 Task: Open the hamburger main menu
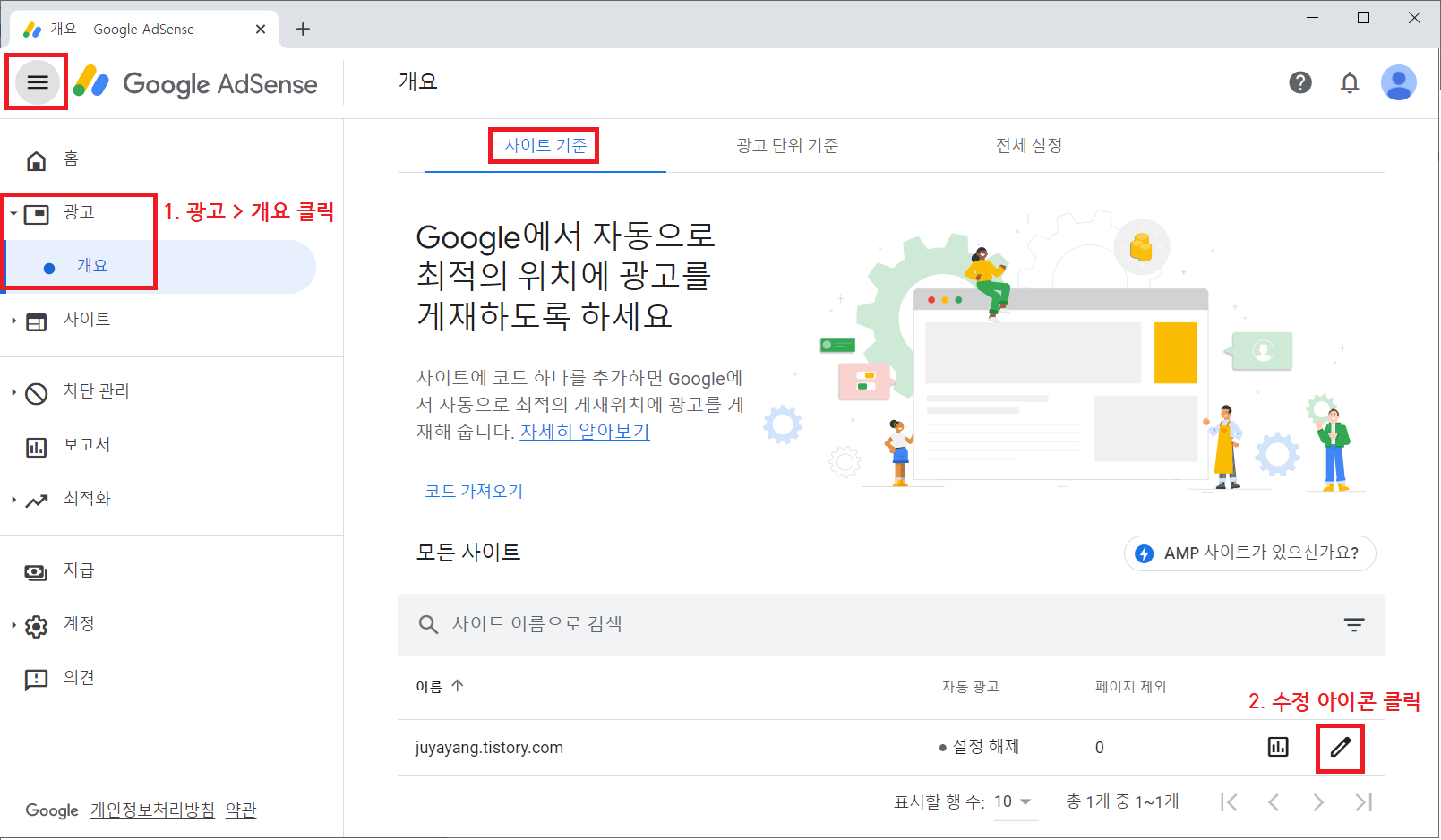(x=38, y=82)
